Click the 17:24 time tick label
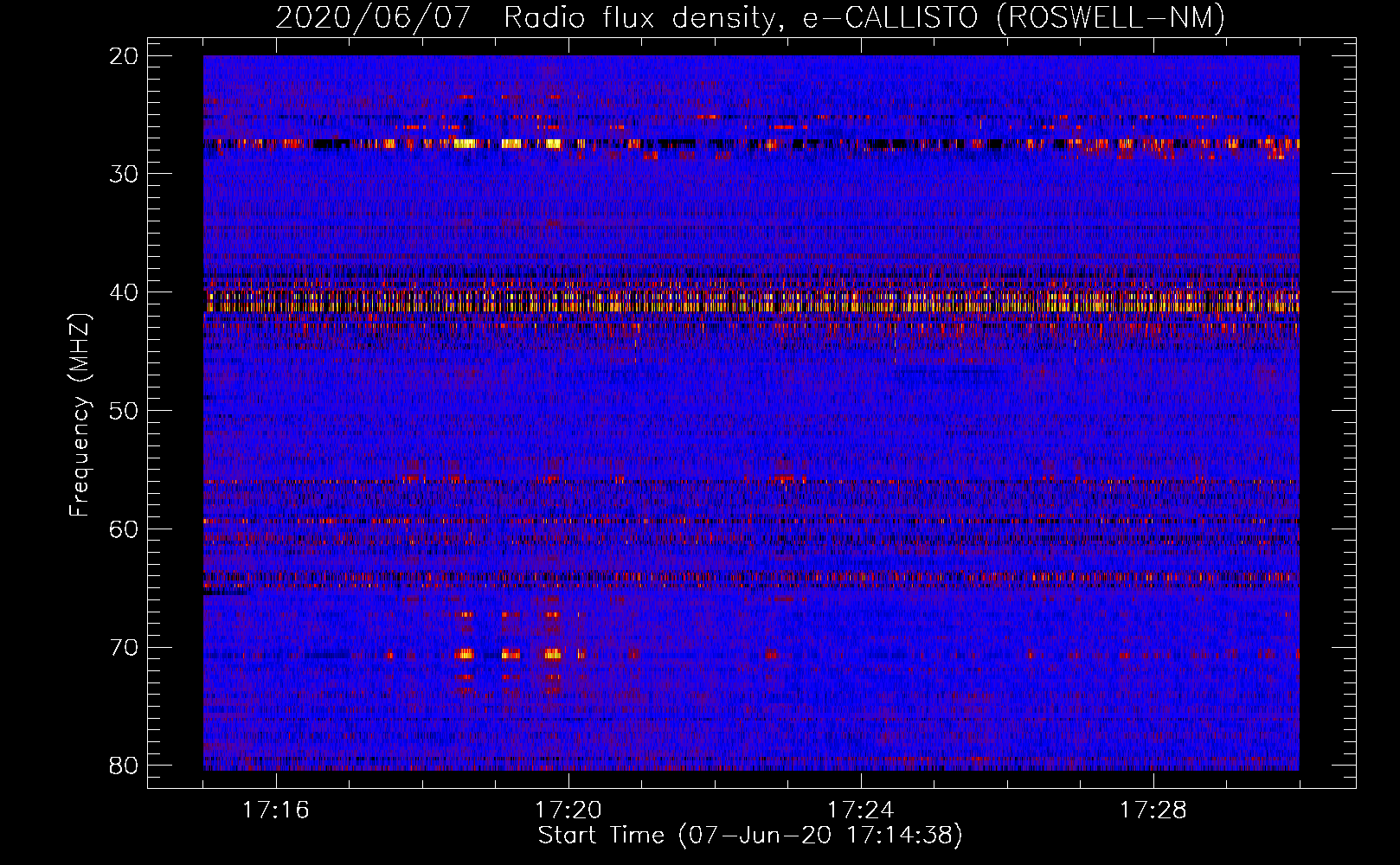 861,811
